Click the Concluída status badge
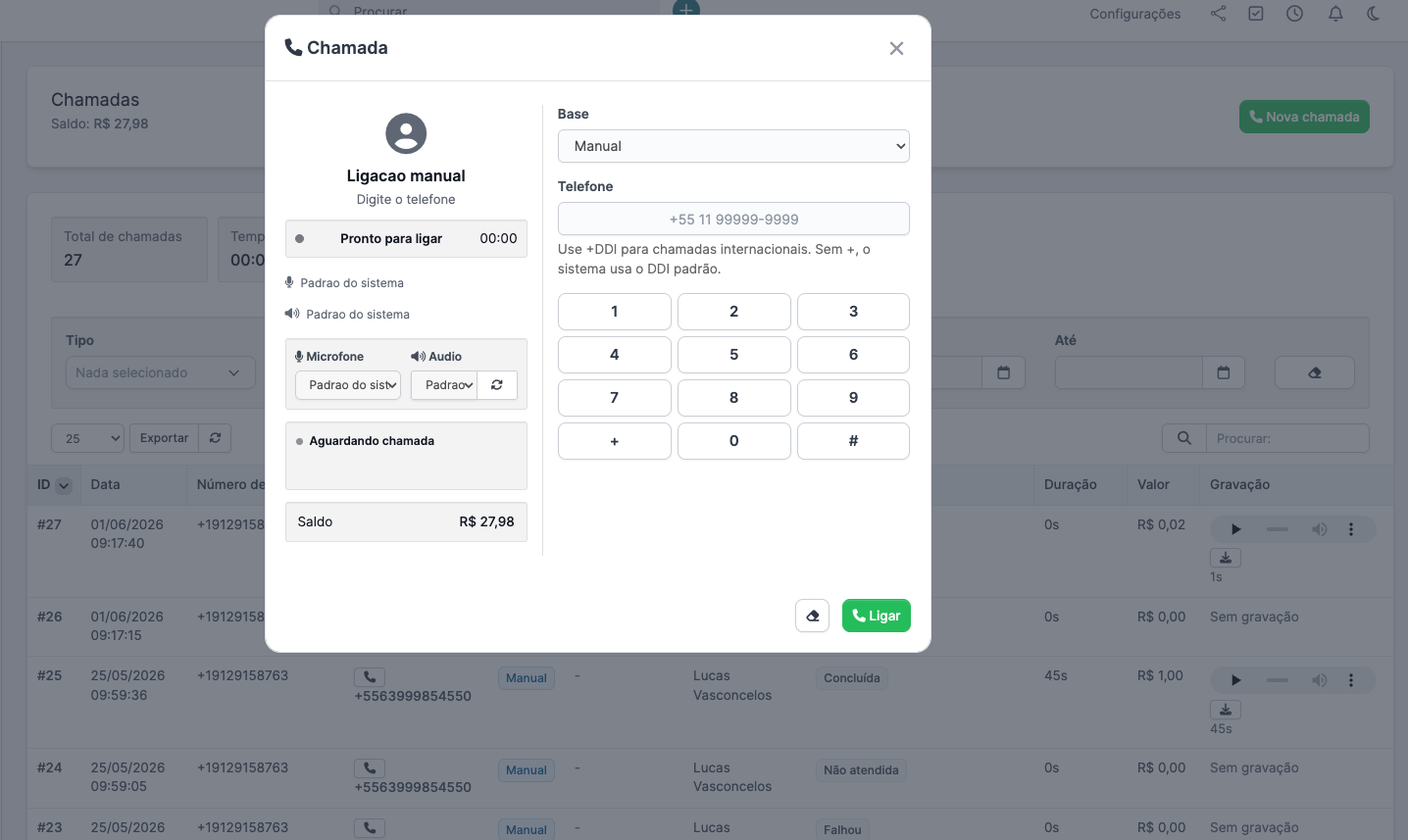The width and height of the screenshot is (1408, 840). tap(852, 678)
